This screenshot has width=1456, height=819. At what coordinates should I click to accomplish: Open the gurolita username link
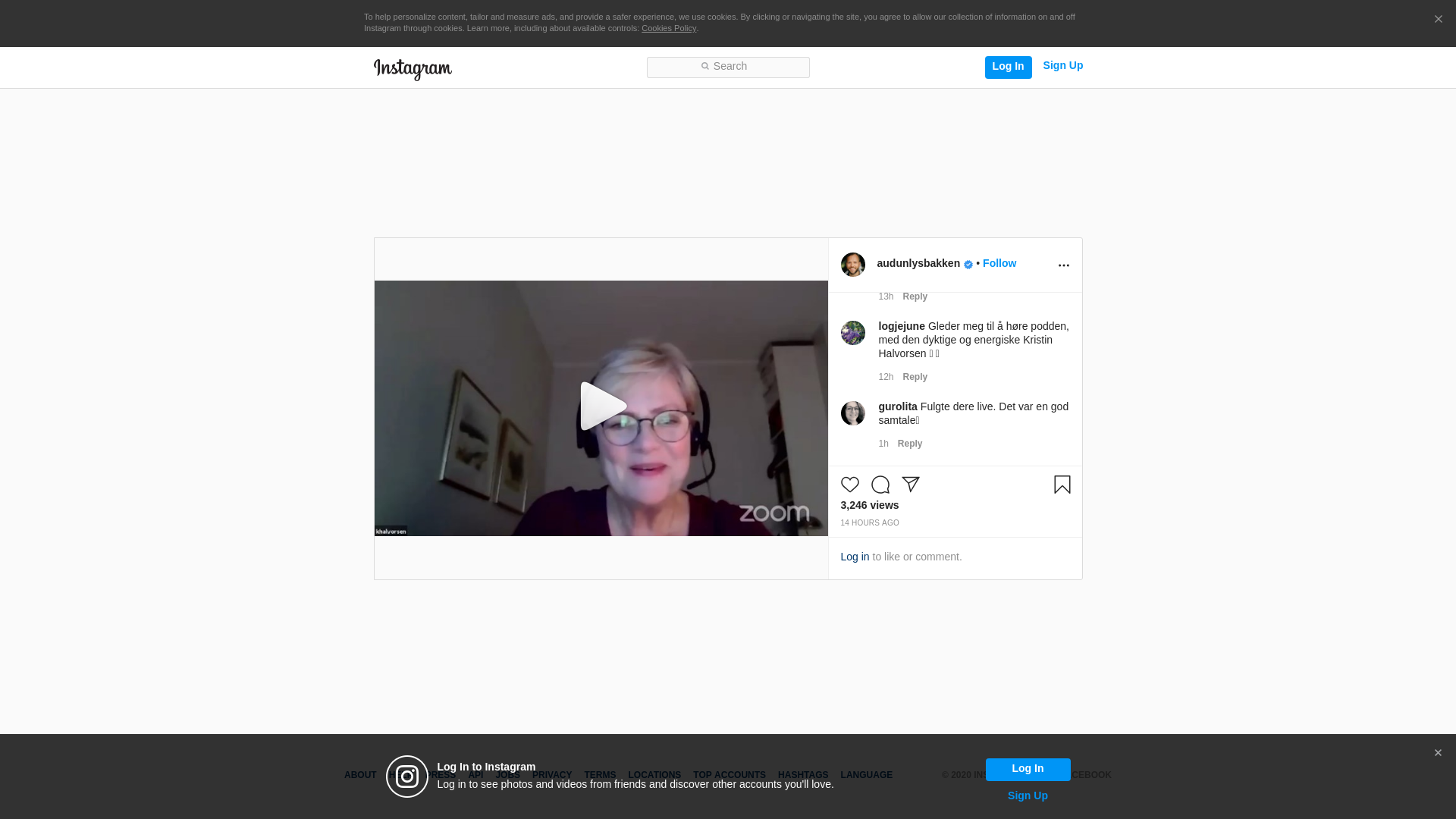pos(898,406)
